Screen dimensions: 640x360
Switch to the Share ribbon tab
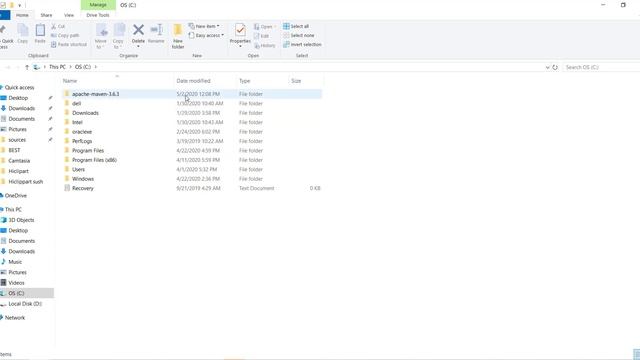pyautogui.click(x=46, y=15)
